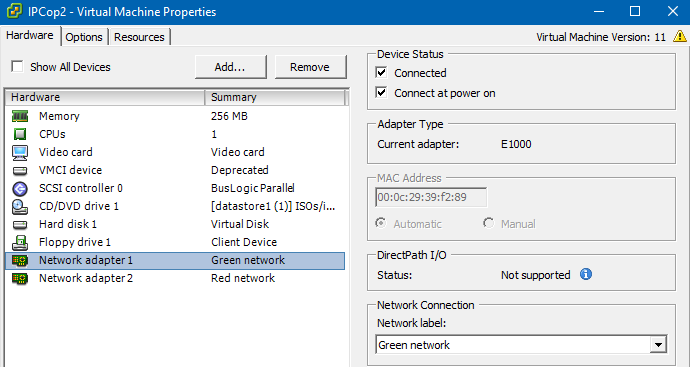This screenshot has height=367, width=690.
Task: Select the Video card hardware label
Action: click(x=66, y=152)
